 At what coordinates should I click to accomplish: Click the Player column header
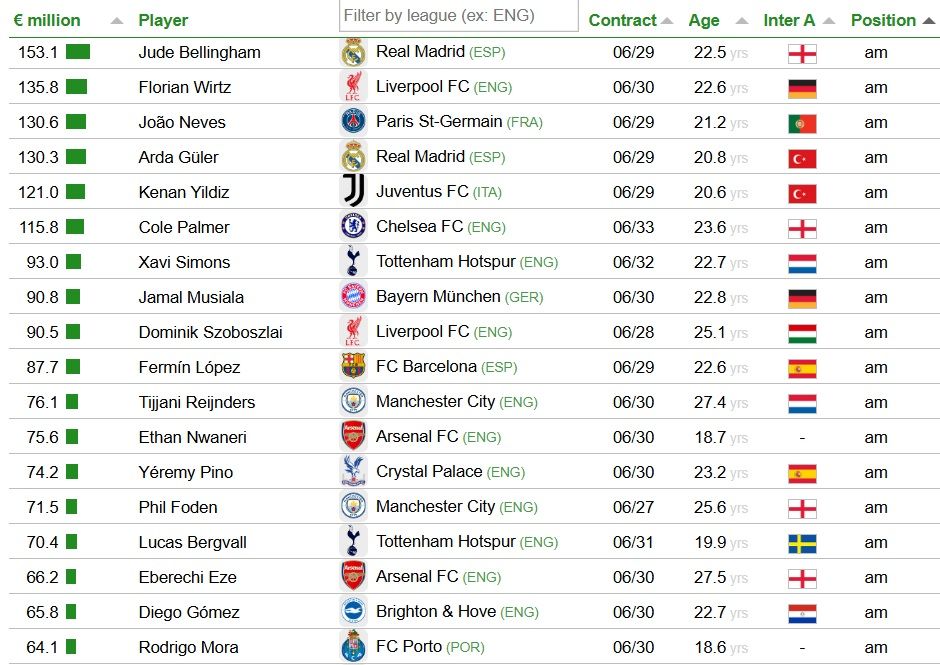pos(163,20)
